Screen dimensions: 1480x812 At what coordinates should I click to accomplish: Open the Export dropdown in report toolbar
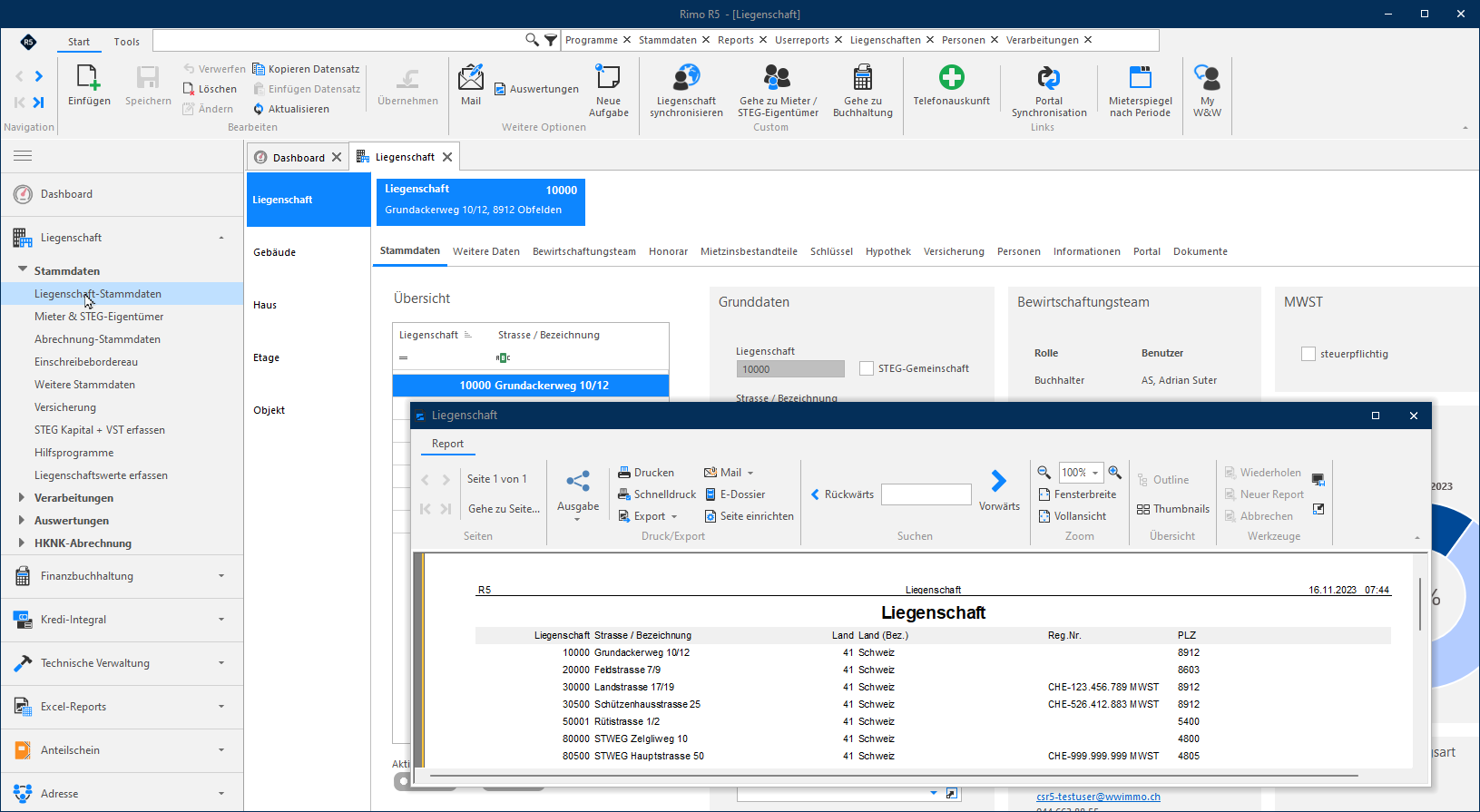[673, 516]
